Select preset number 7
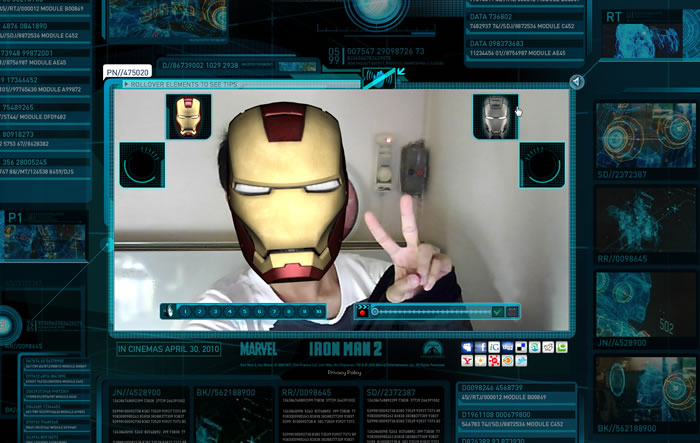Viewport: 700px width, 443px height. (274, 312)
